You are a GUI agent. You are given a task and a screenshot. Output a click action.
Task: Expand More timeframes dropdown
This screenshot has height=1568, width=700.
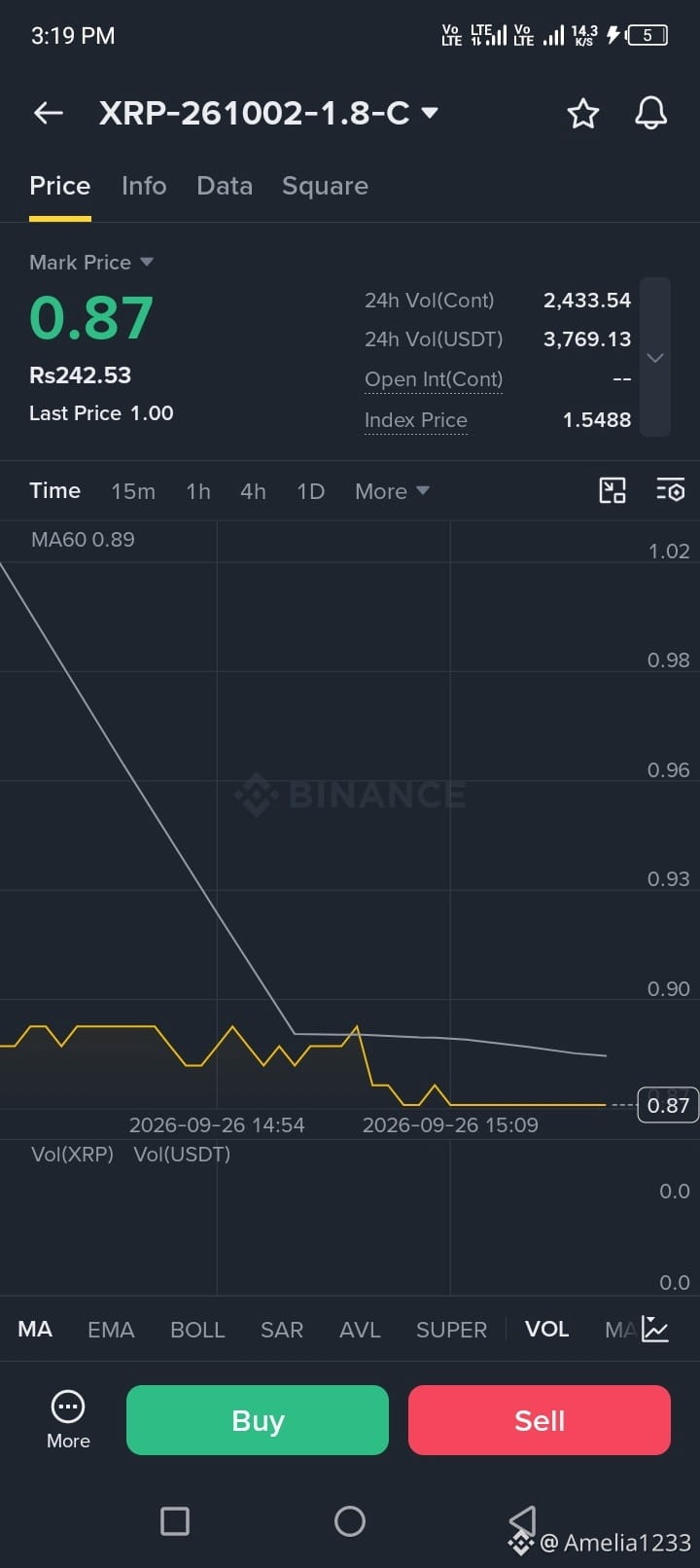pos(392,491)
